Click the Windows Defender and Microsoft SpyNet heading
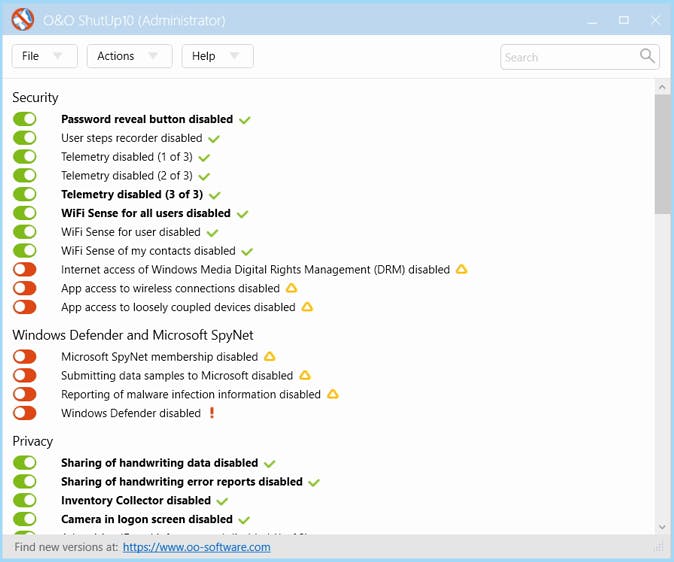The height and width of the screenshot is (562, 674). pyautogui.click(x=133, y=335)
